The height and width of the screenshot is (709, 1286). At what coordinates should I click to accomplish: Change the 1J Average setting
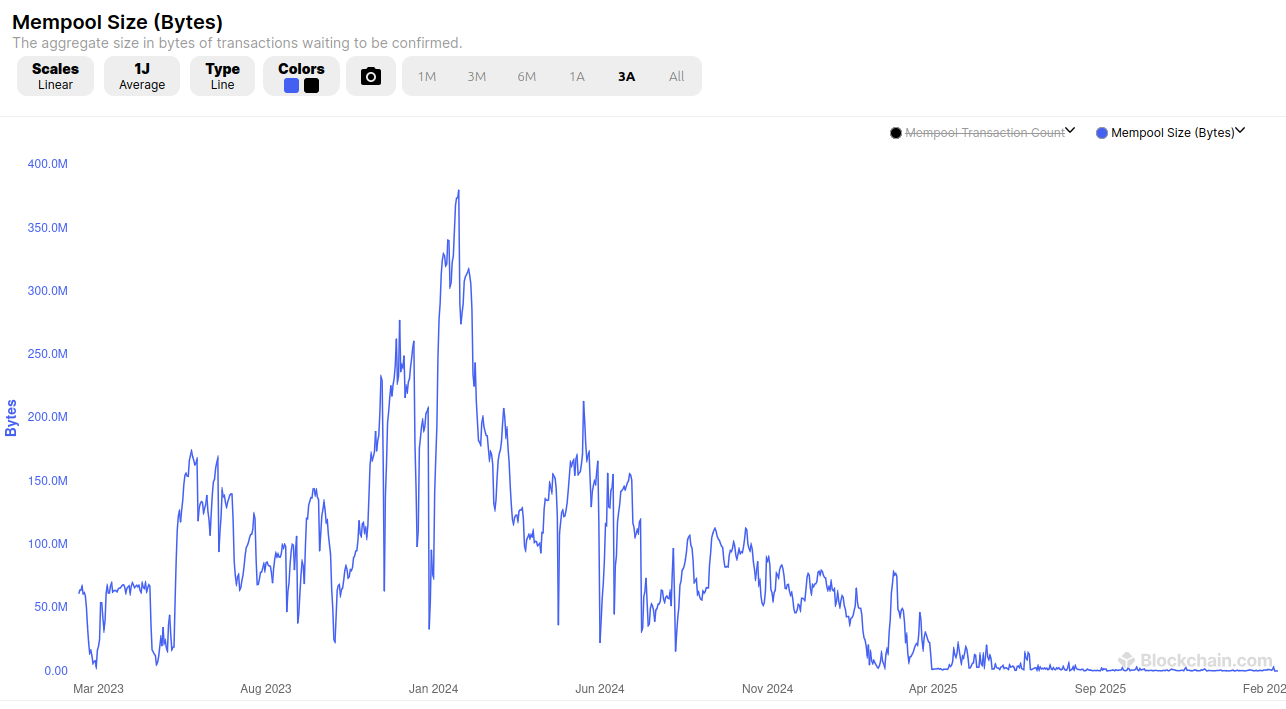tap(142, 76)
